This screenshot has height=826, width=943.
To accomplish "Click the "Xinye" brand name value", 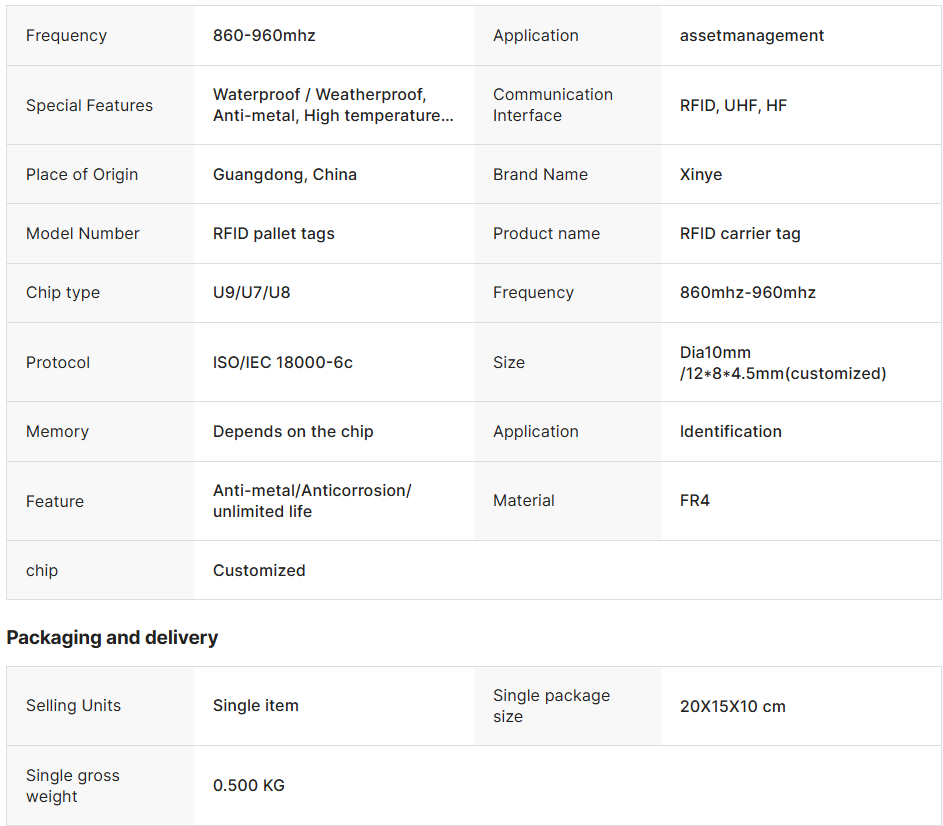I will coord(701,174).
